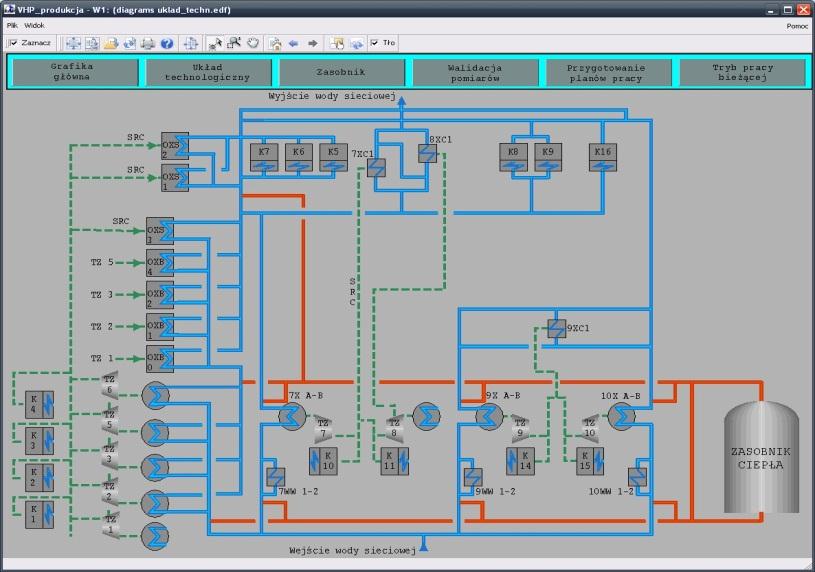The height and width of the screenshot is (572, 815).
Task: Click the 9X A-B condenser circle
Action: pyautogui.click(x=489, y=417)
